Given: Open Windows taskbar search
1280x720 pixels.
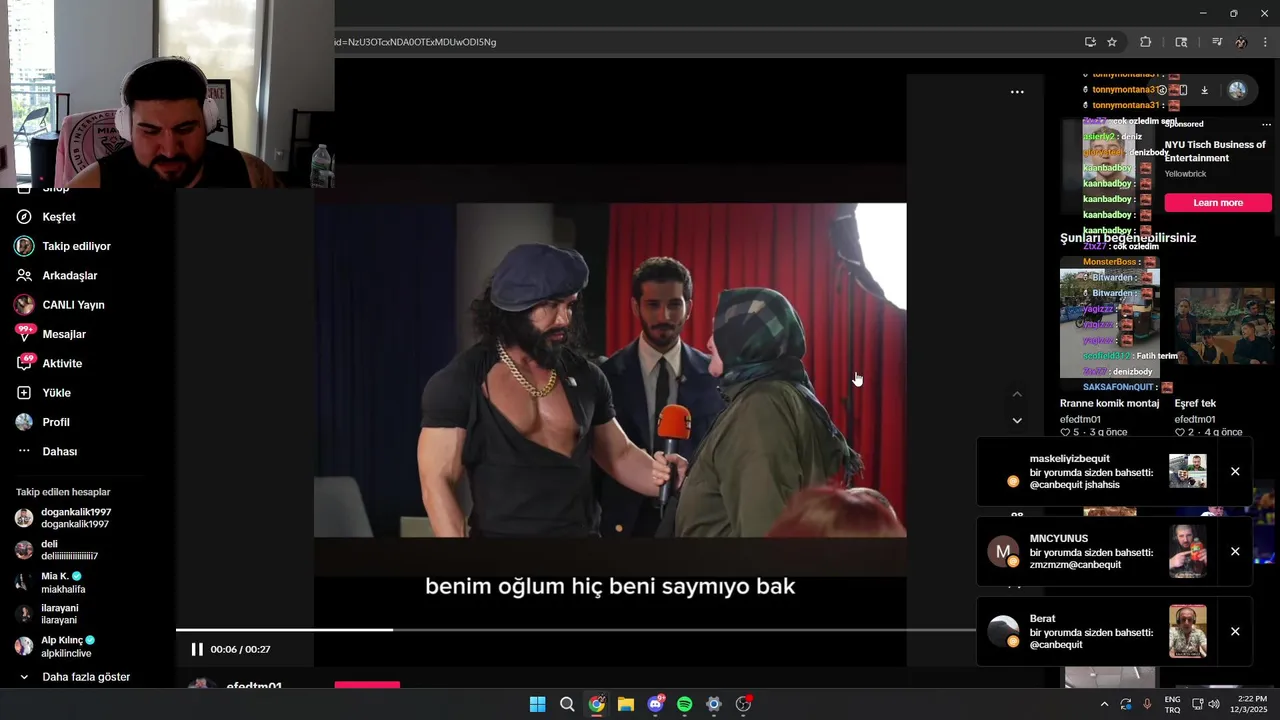Looking at the screenshot, I should coord(567,704).
